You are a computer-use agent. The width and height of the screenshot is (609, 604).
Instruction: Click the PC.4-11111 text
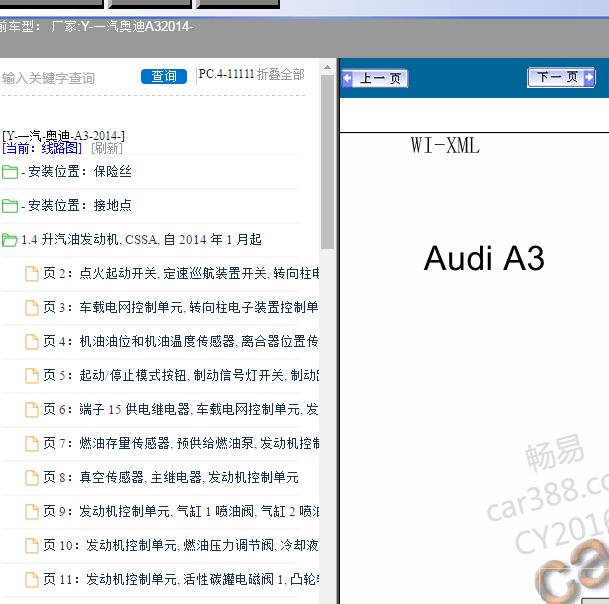[226, 74]
